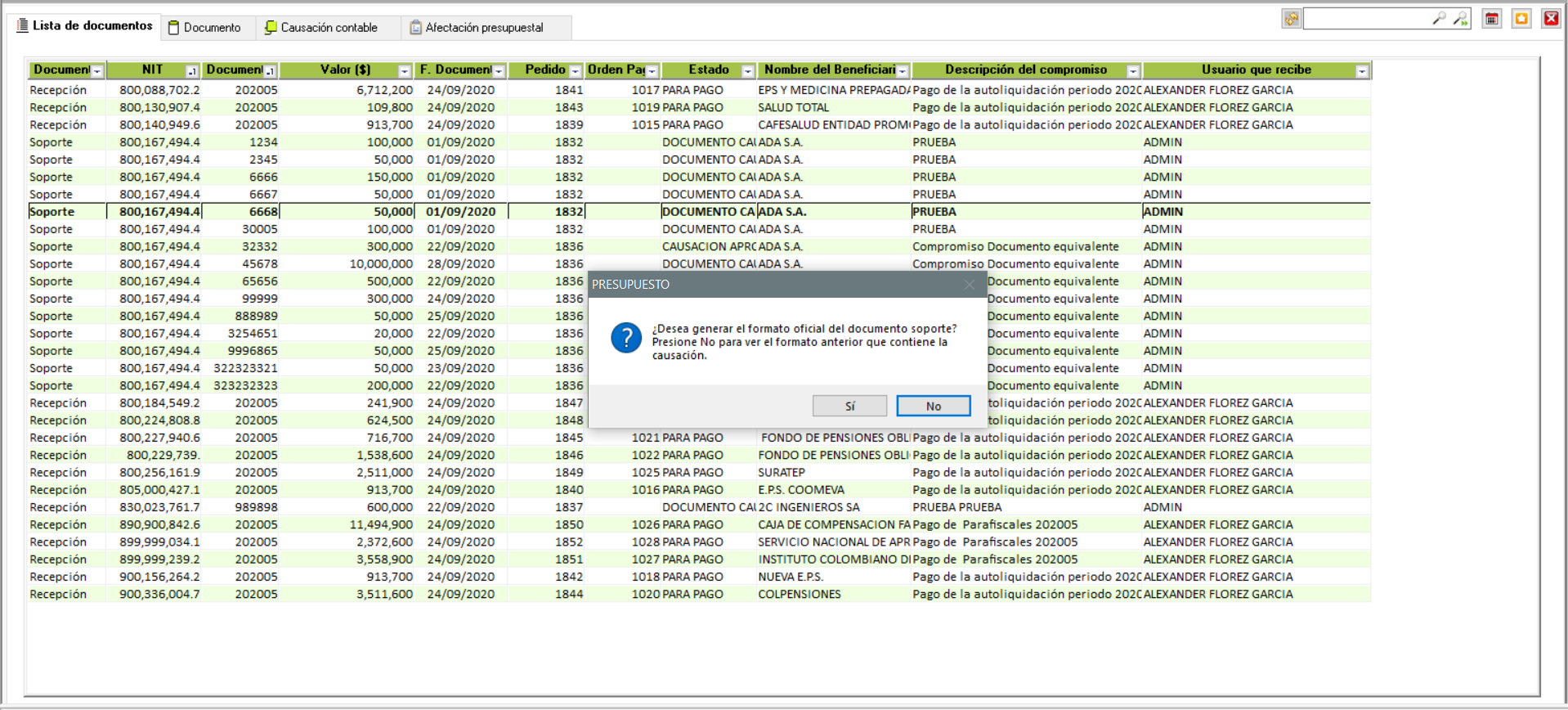Image resolution: width=1568 pixels, height=710 pixels.
Task: Click the find-next magnifier with green arrows
Action: coord(1460,19)
